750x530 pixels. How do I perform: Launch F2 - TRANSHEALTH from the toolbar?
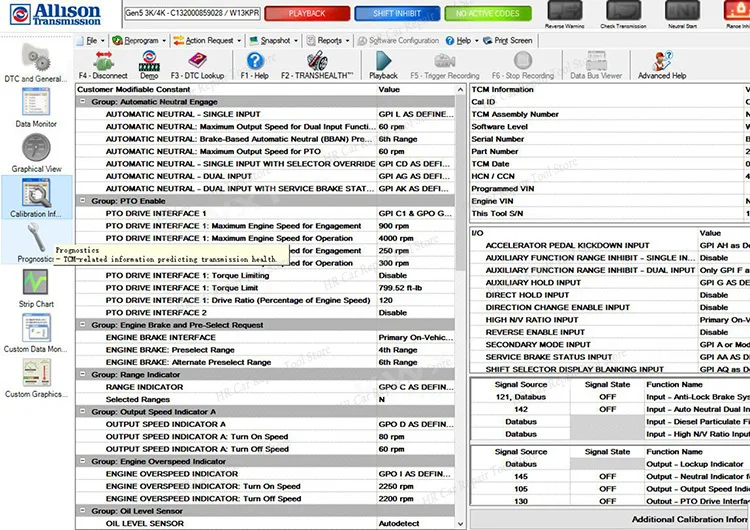(x=315, y=61)
